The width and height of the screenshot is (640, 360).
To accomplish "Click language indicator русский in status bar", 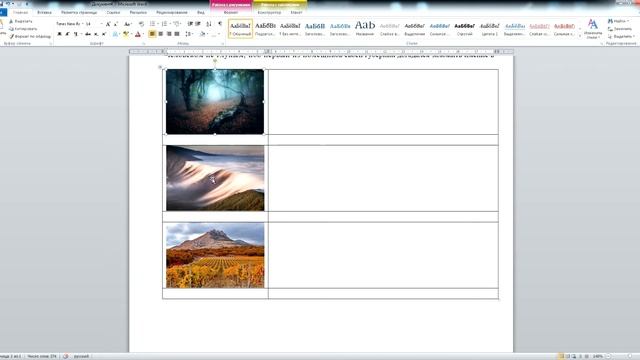I will coord(81,356).
